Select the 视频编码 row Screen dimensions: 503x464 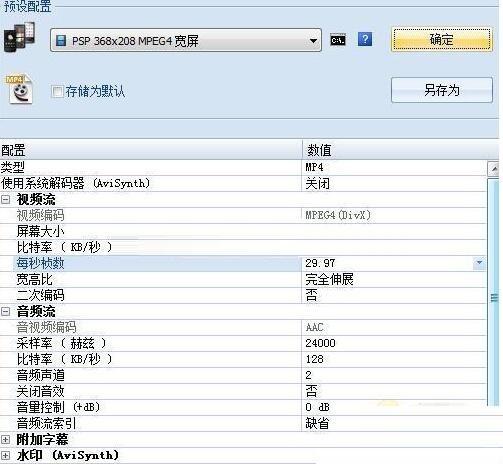[243, 215]
